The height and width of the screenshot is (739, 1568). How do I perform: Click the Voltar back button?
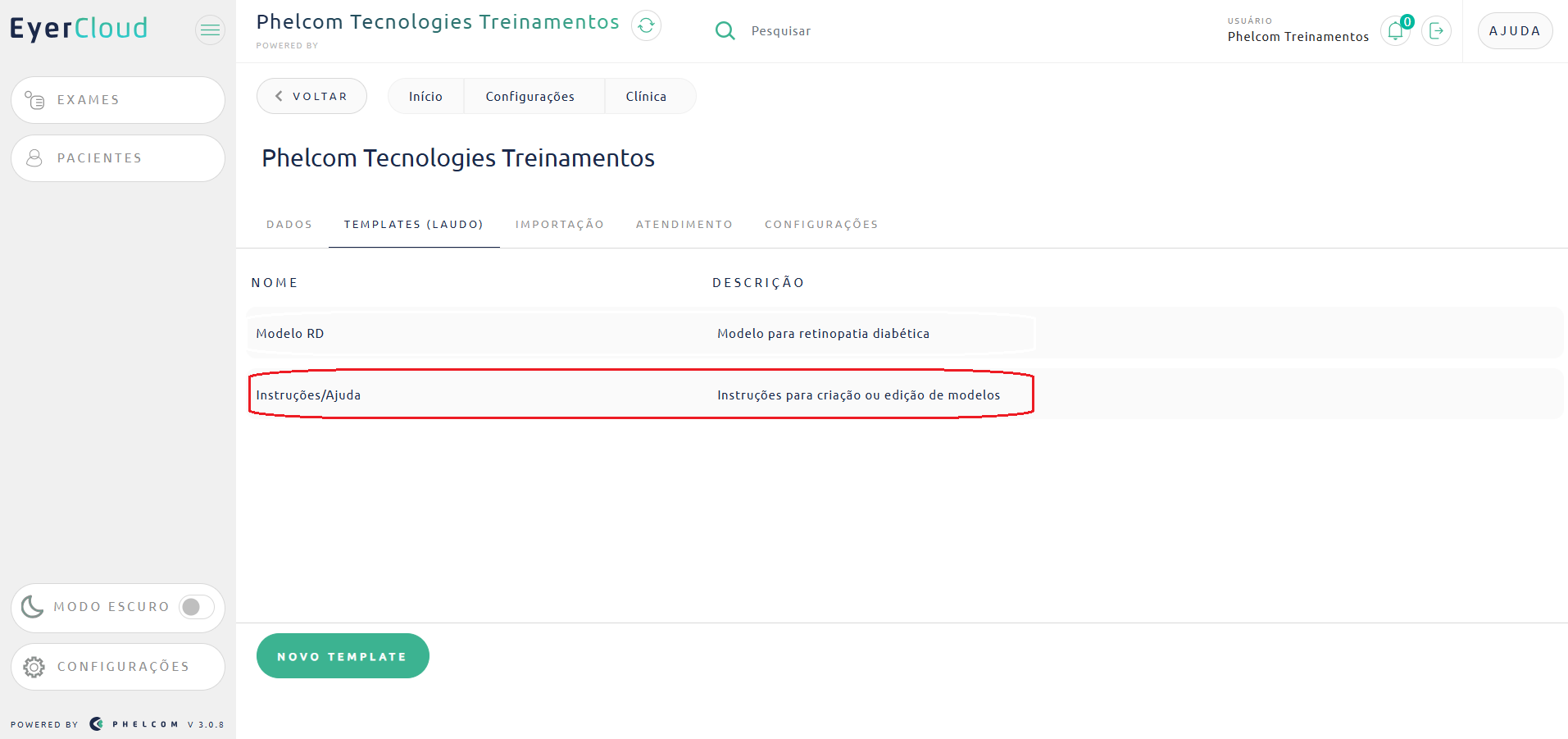click(x=311, y=96)
